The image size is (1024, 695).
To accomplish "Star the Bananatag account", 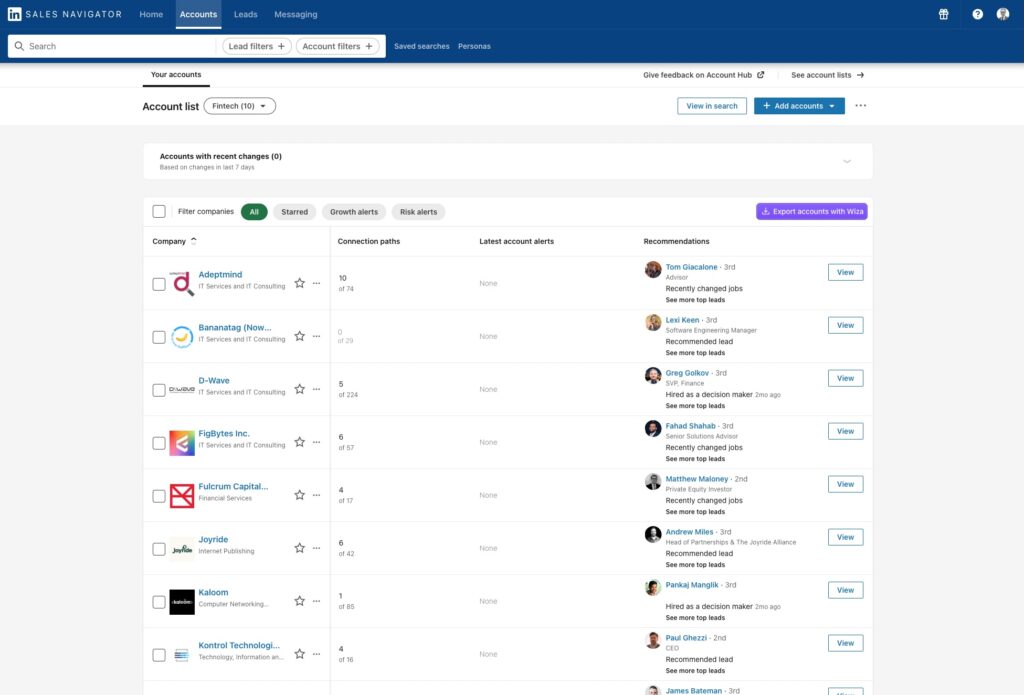I will pyautogui.click(x=300, y=336).
